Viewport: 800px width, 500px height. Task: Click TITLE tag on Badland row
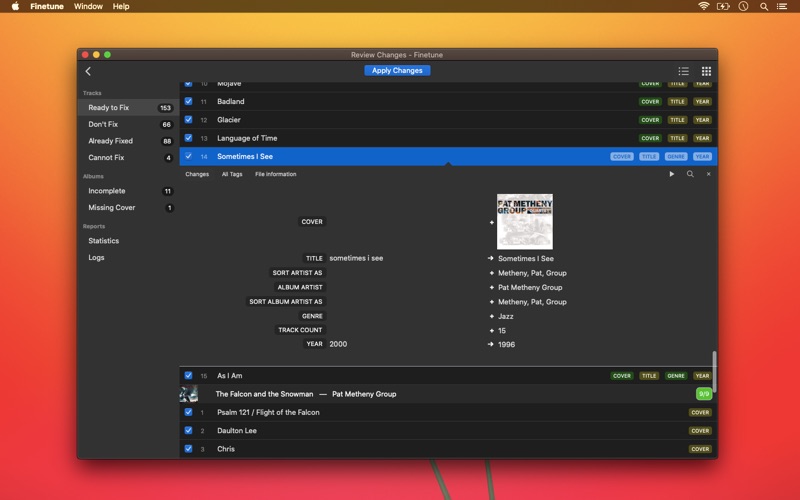[677, 102]
